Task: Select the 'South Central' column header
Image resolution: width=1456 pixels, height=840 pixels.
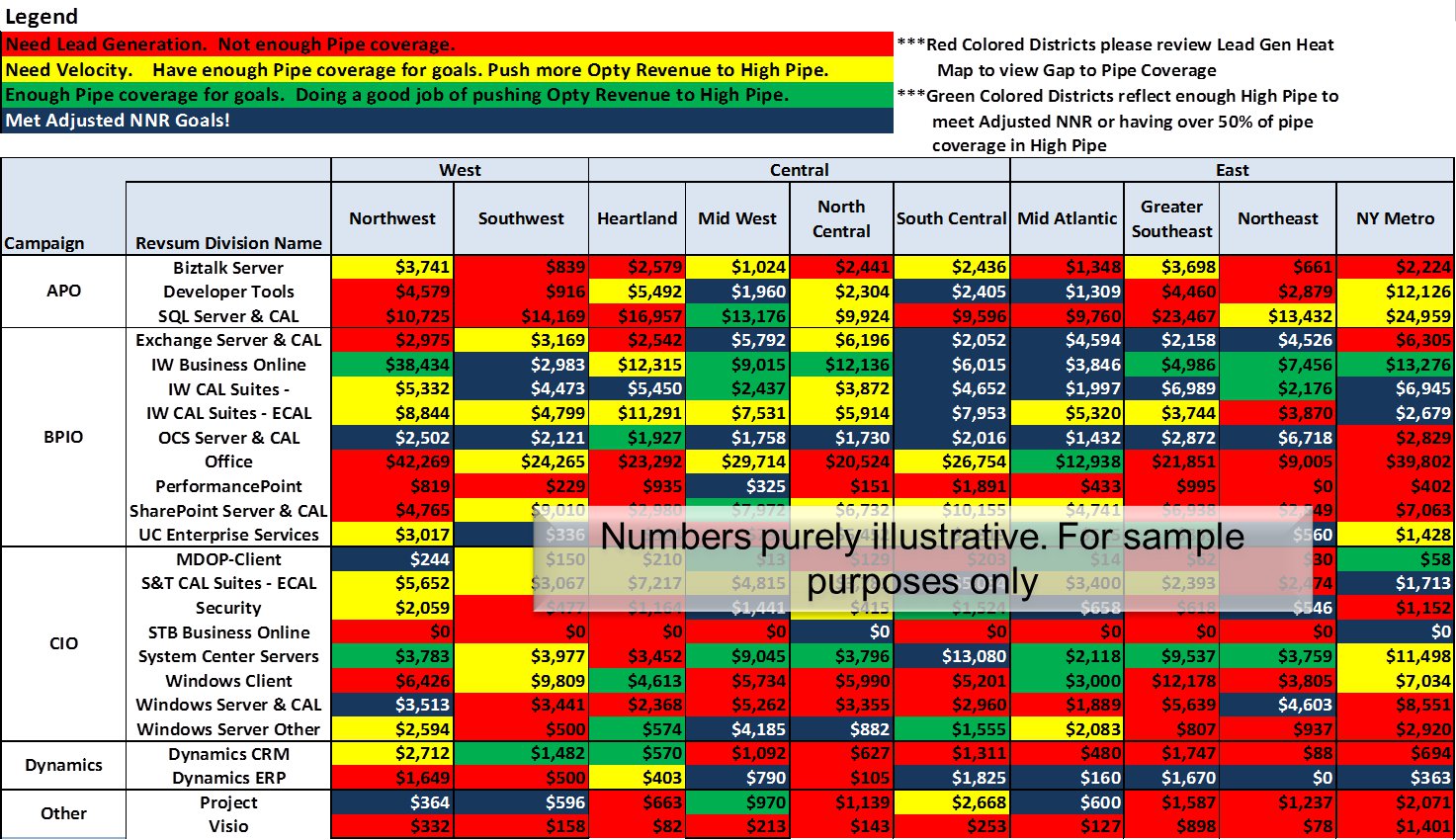Action: pyautogui.click(x=952, y=218)
